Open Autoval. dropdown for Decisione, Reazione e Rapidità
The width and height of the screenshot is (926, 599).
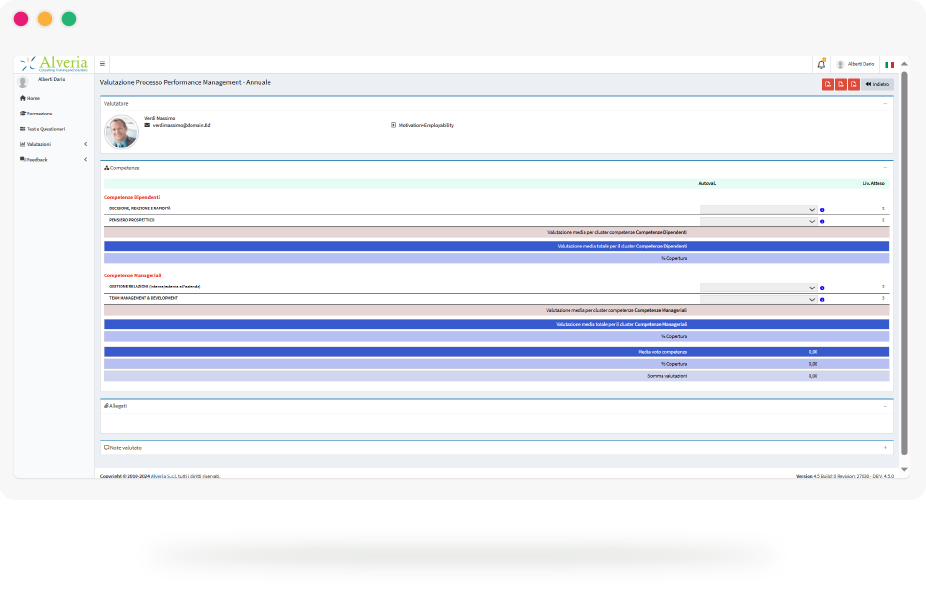click(x=758, y=210)
